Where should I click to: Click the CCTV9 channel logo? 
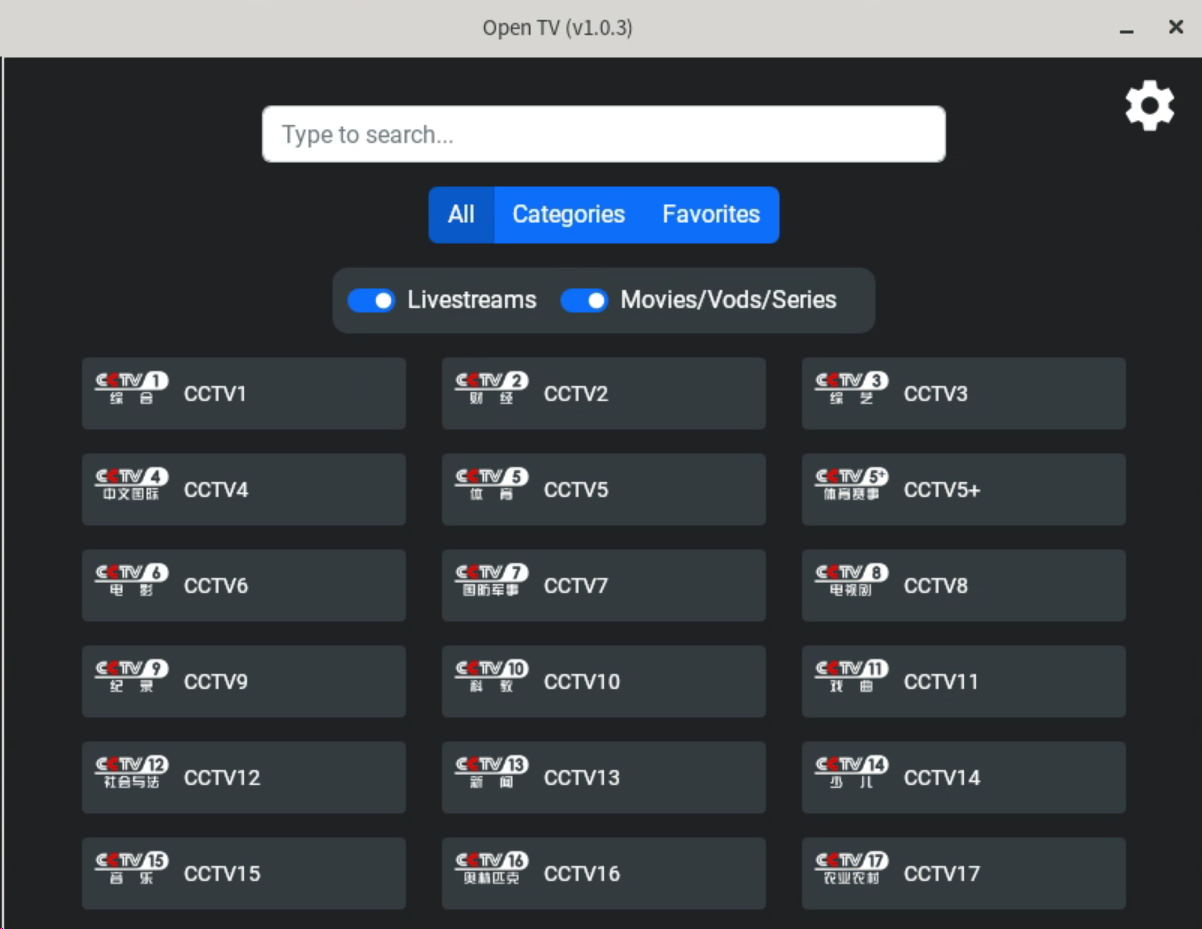tap(132, 677)
